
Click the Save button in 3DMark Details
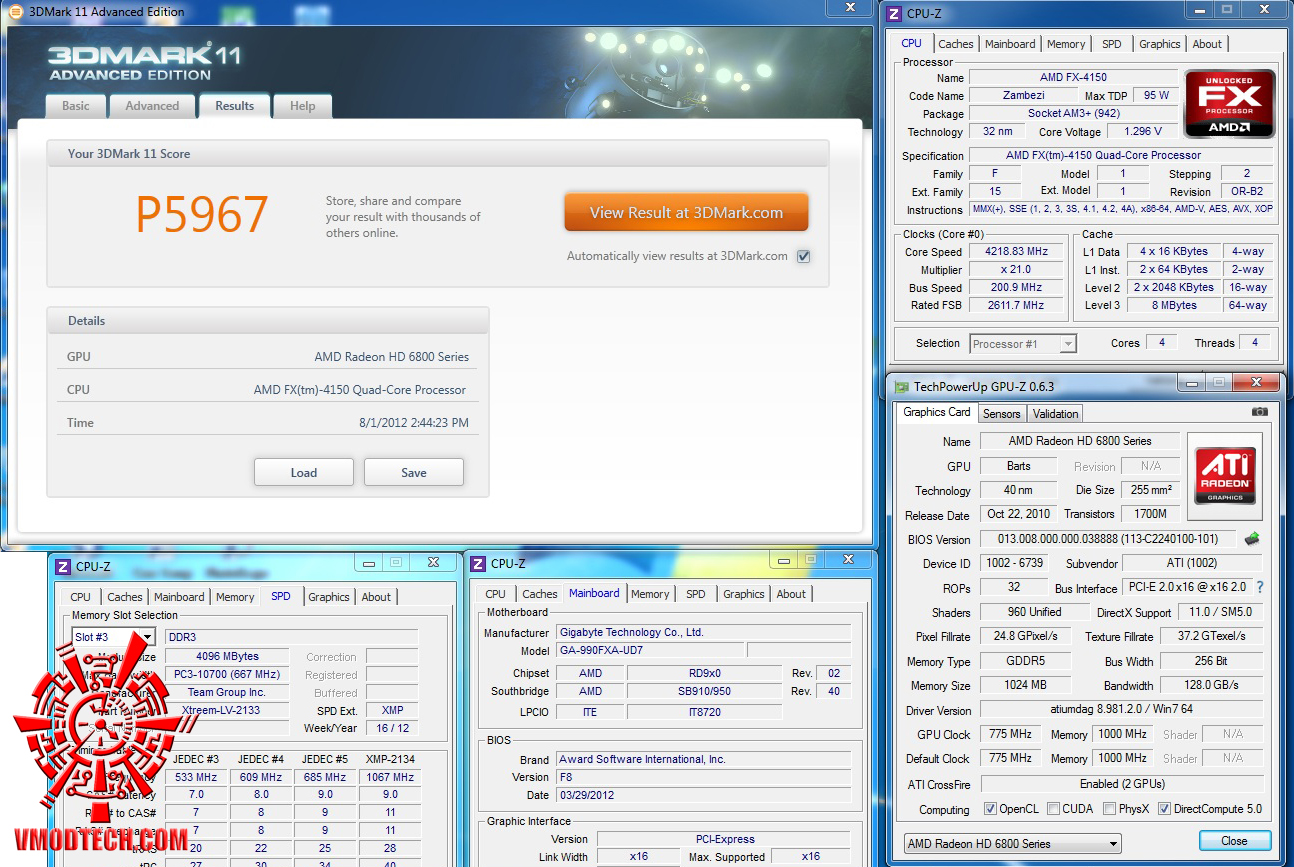point(414,472)
